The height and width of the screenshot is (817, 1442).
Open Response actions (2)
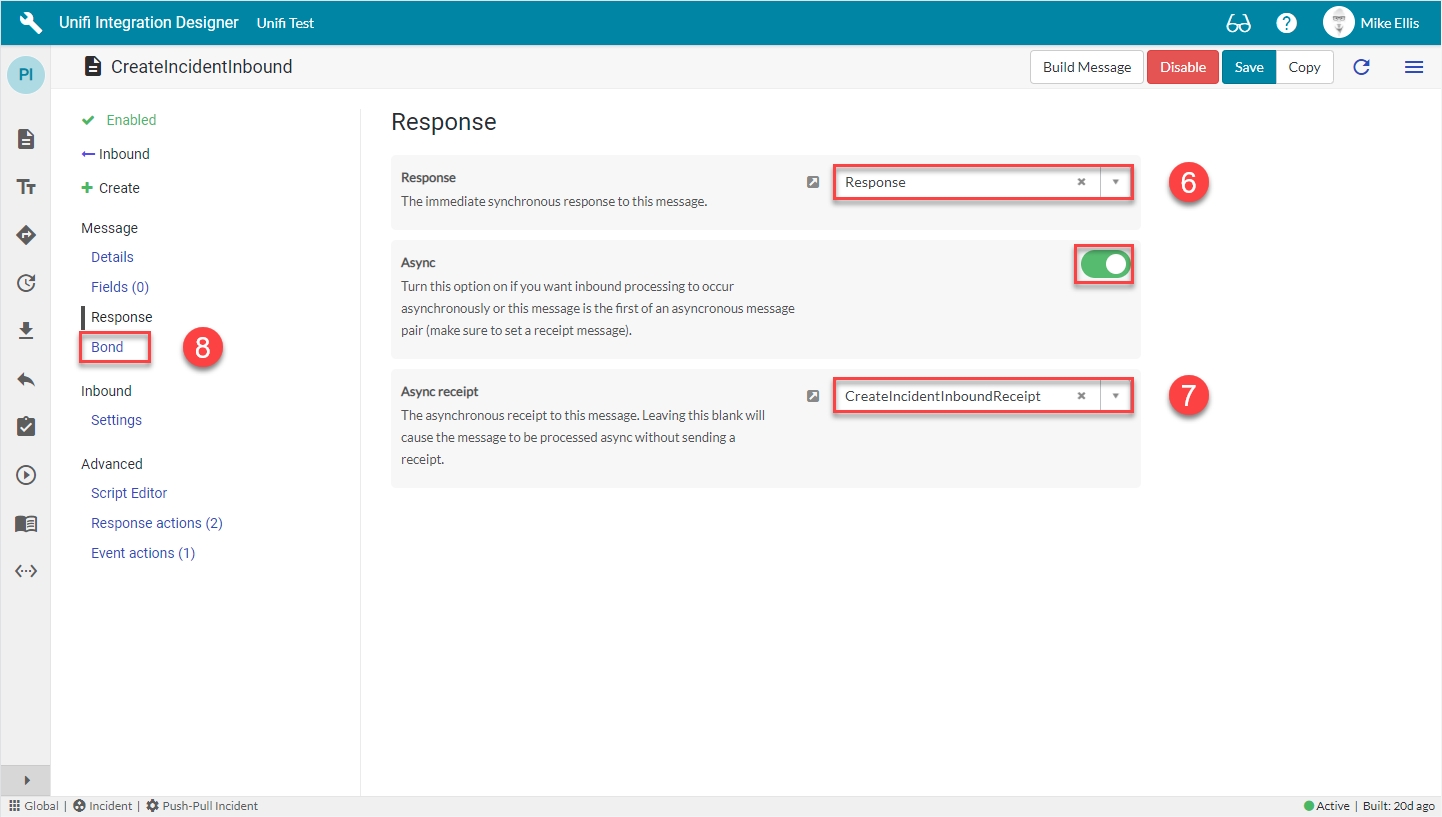[157, 523]
